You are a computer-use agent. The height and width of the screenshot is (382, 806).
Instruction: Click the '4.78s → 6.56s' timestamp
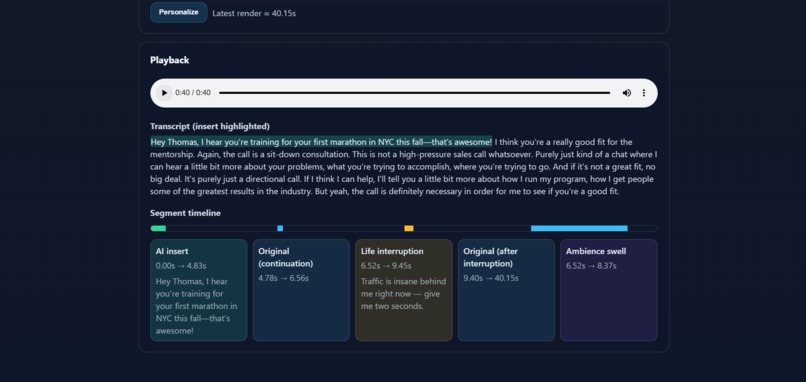coord(284,278)
